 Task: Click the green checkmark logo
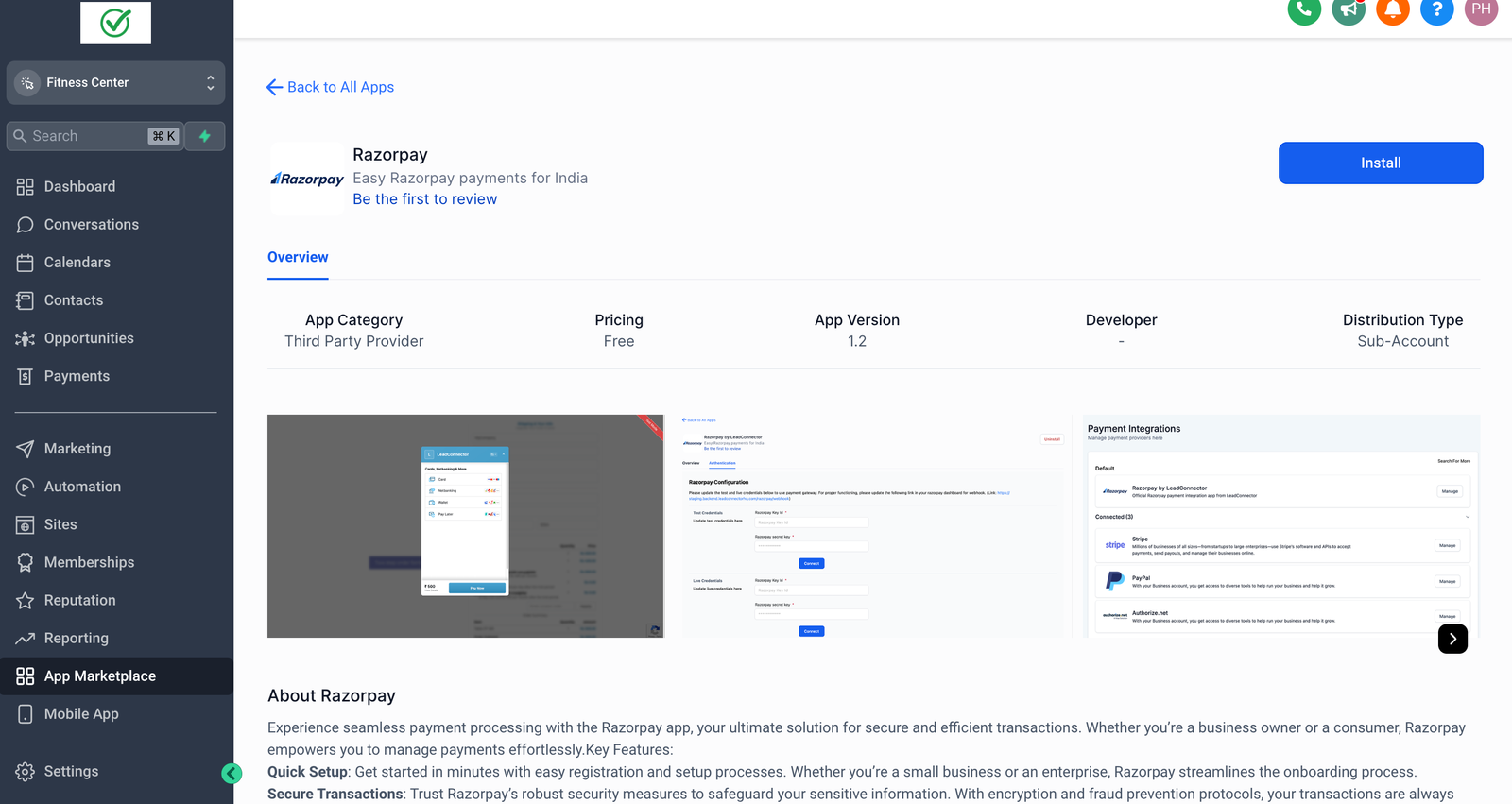(115, 23)
